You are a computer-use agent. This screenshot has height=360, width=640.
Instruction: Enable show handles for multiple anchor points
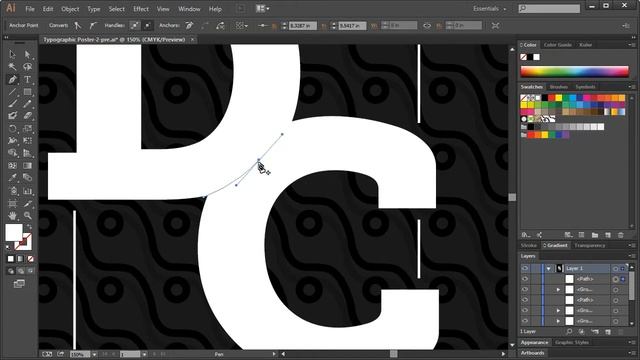[134, 25]
